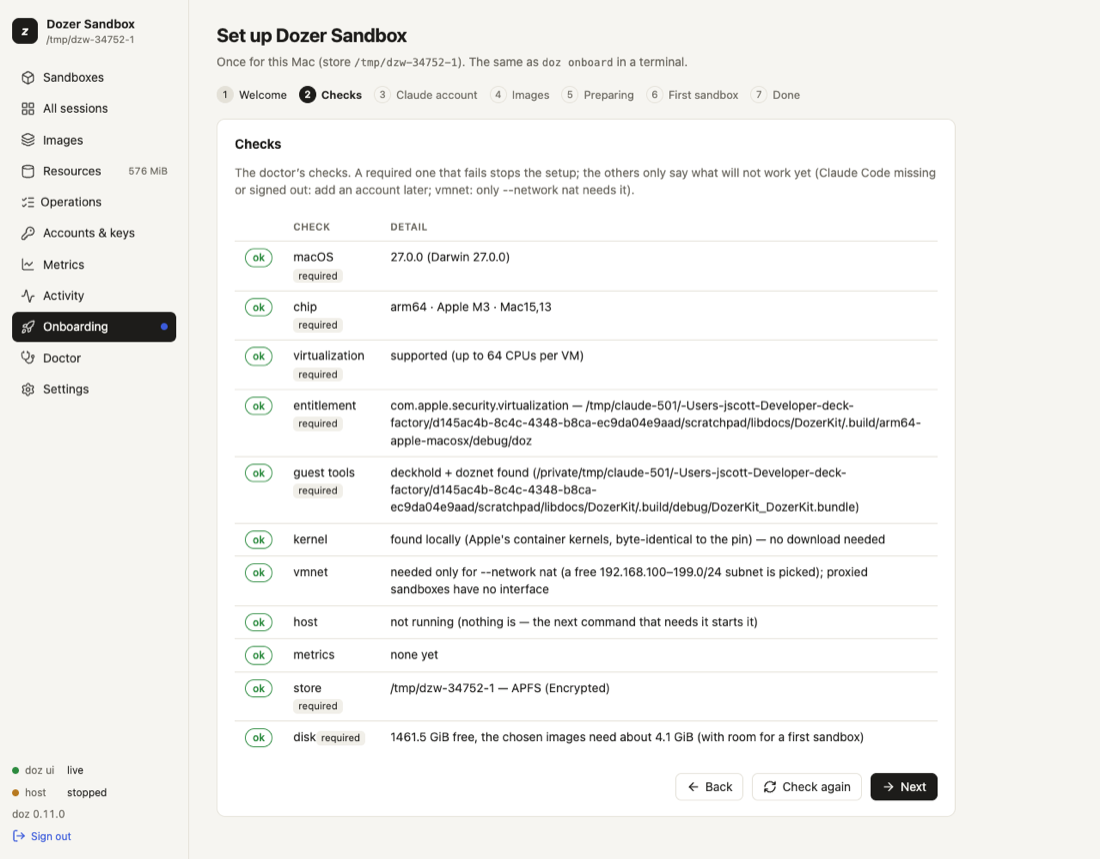Click '27.0.0 (Darwin 27.0.0)' detail text

click(x=450, y=257)
